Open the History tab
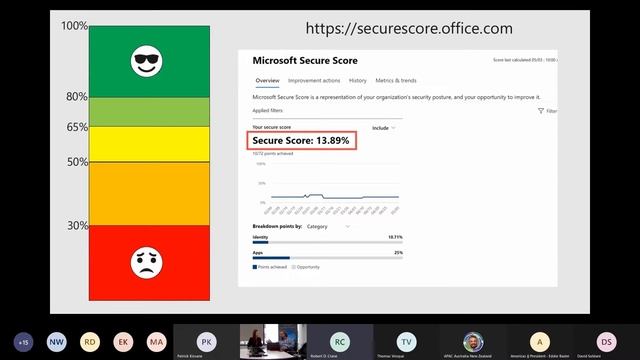This screenshot has height=360, width=640. click(358, 80)
